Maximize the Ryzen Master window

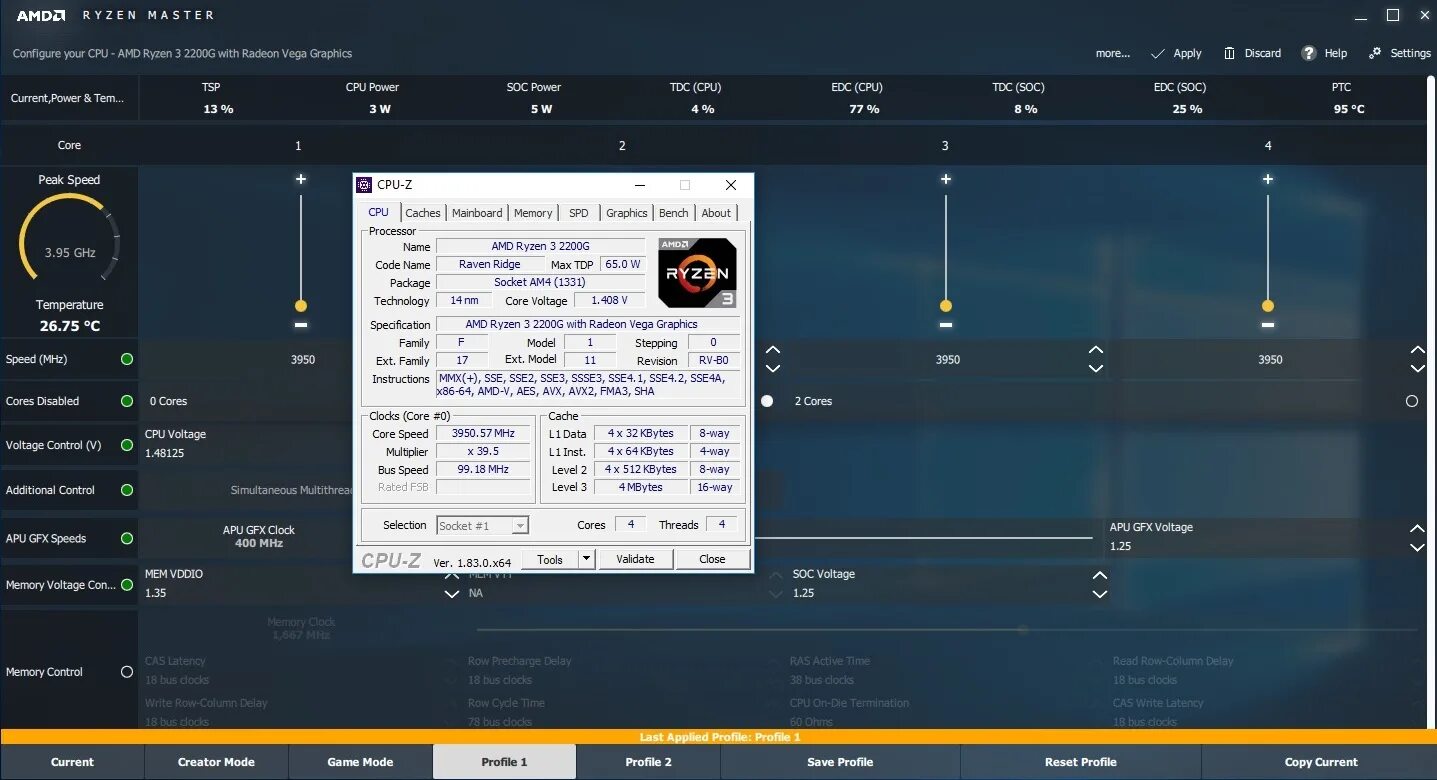(x=1393, y=15)
